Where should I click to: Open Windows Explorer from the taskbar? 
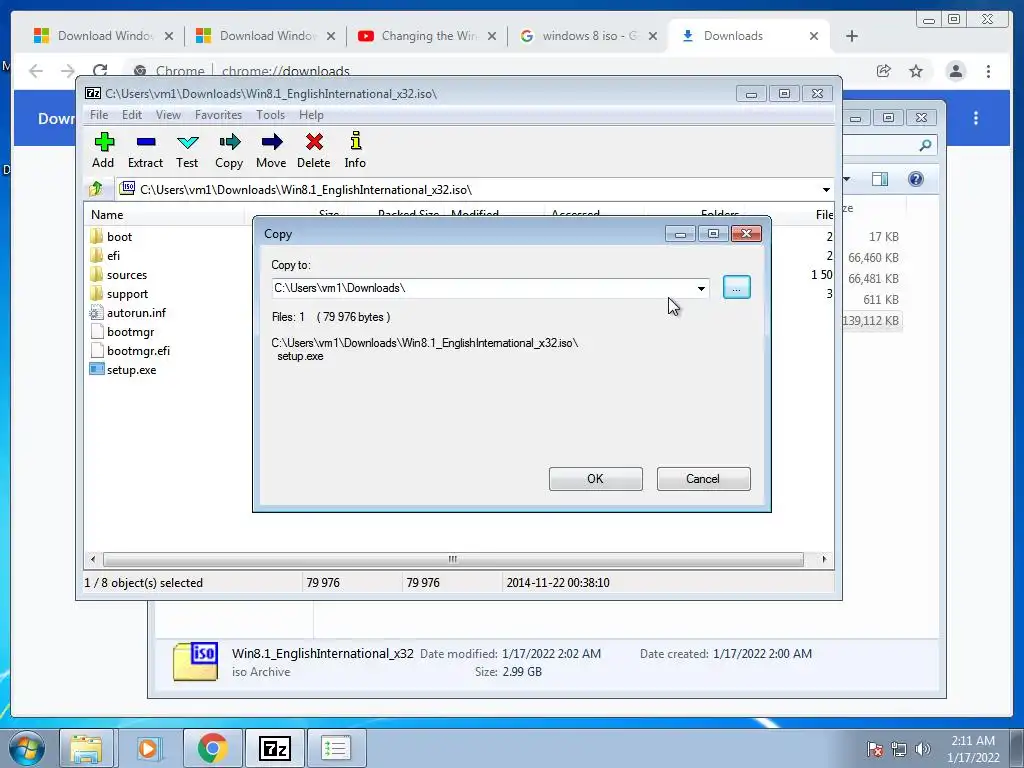click(86, 748)
